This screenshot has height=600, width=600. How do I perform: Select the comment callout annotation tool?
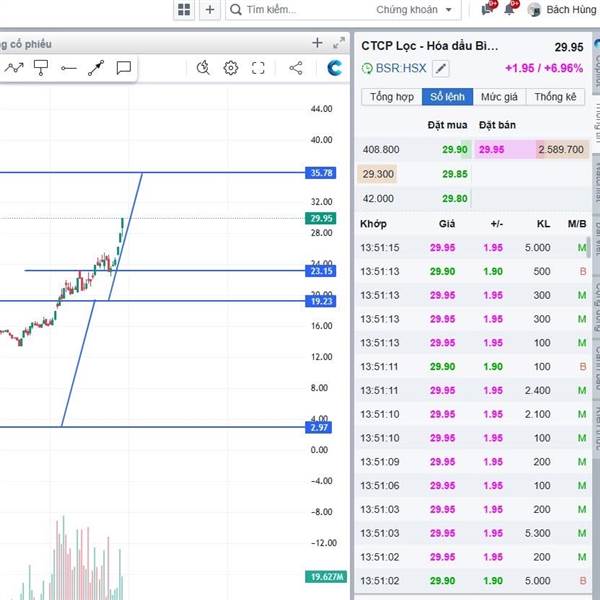tap(124, 68)
